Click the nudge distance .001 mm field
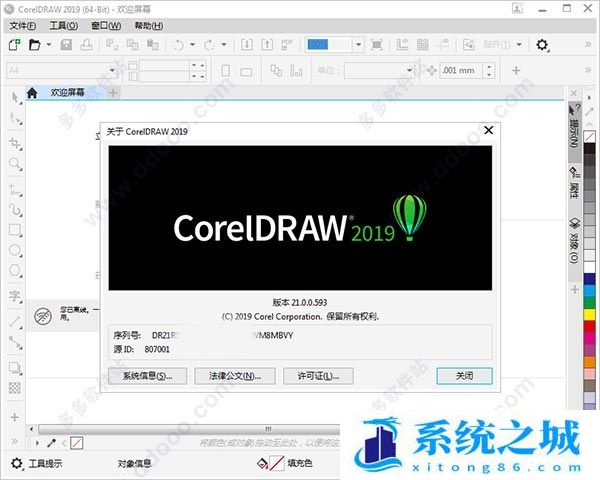Viewport: 600px width, 480px height. click(461, 70)
